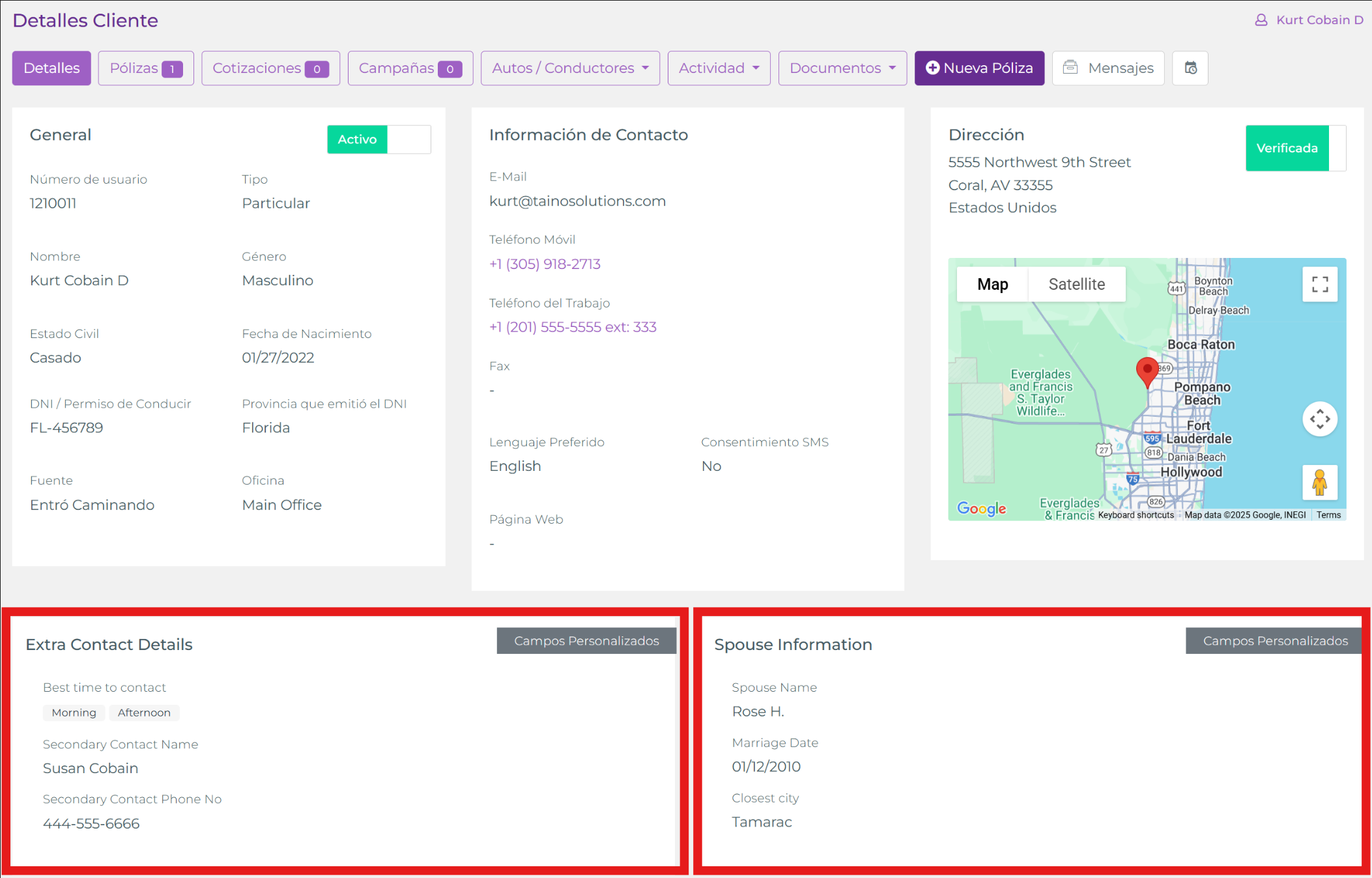Toggle fullscreen view on the map

[1320, 285]
